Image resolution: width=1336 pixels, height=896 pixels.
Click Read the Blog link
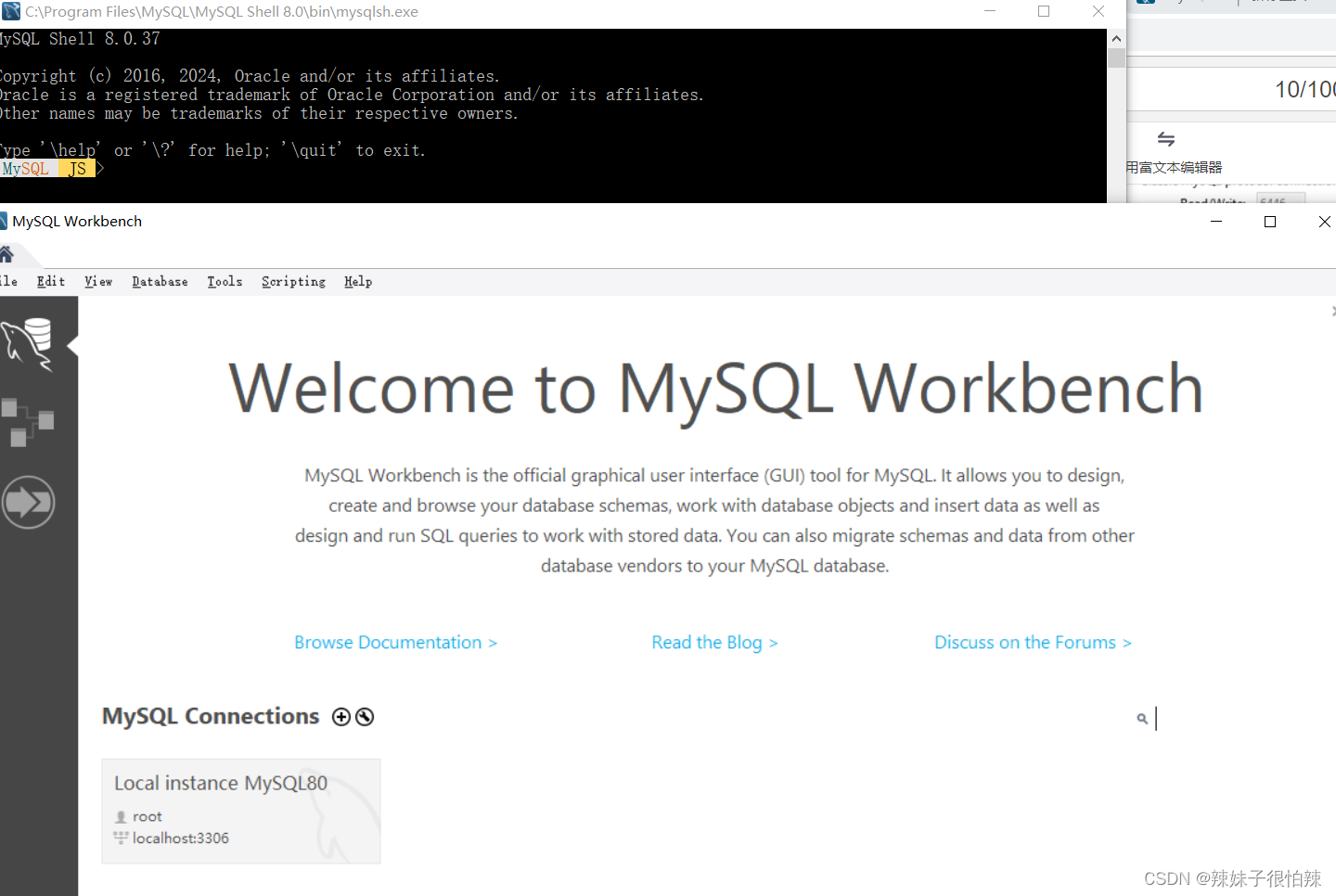click(714, 643)
